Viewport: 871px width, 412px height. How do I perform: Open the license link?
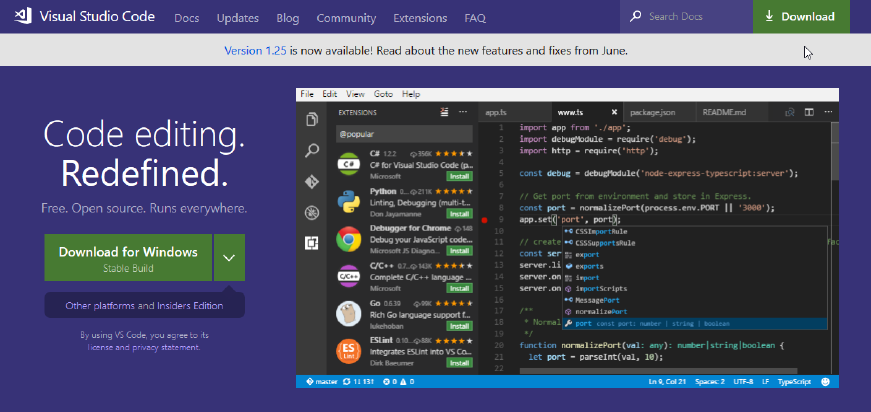click(101, 348)
